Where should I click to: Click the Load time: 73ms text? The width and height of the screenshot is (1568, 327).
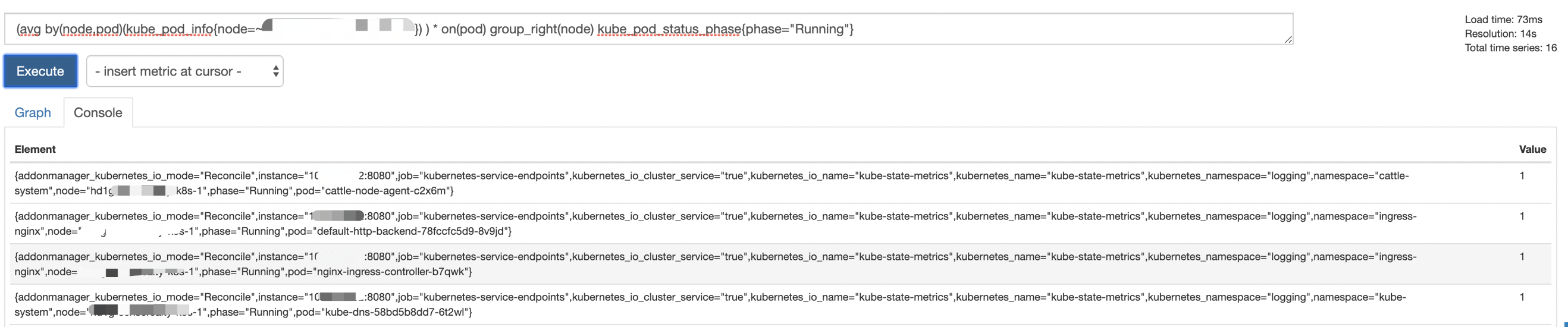point(1503,20)
